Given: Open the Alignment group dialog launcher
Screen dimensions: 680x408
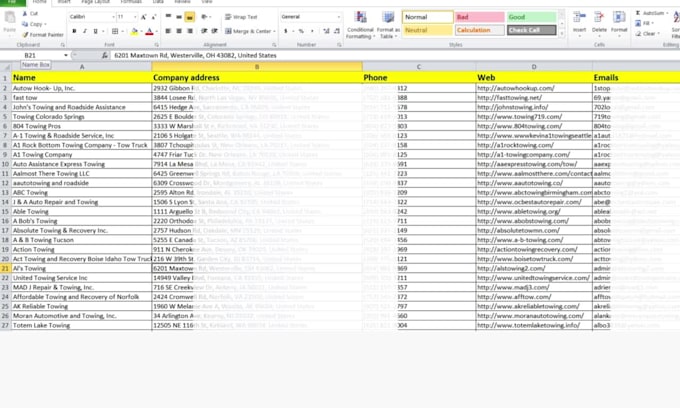Looking at the screenshot, I should [274, 45].
